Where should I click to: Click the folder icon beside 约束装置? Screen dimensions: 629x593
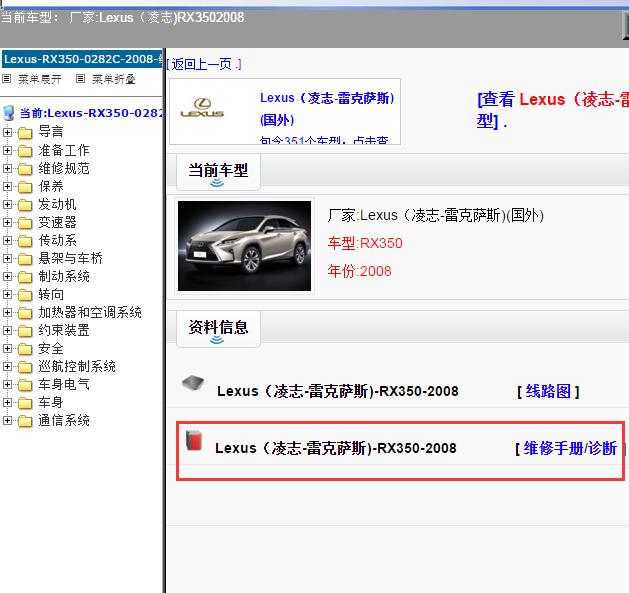click(25, 331)
